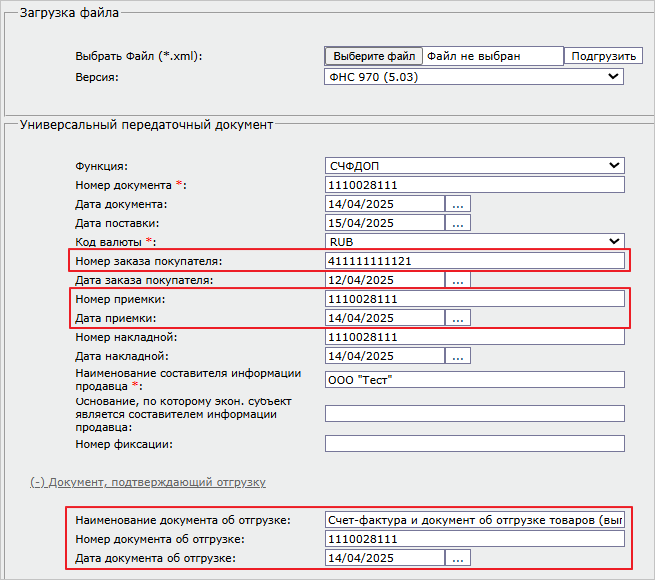Image resolution: width=655 pixels, height=580 pixels.
Task: Open the Код валюты dropdown
Action: tap(474, 242)
